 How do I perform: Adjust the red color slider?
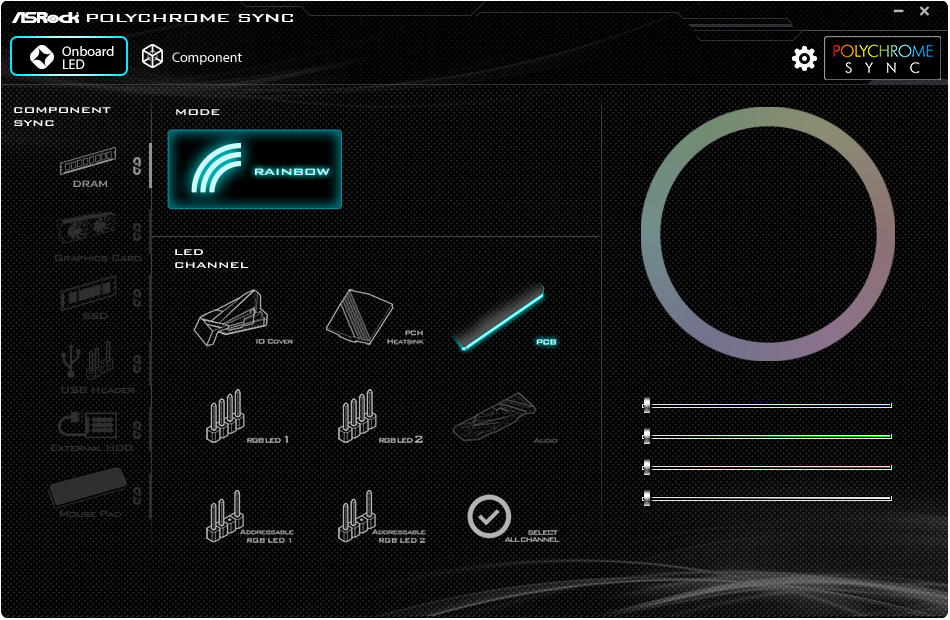coord(767,467)
